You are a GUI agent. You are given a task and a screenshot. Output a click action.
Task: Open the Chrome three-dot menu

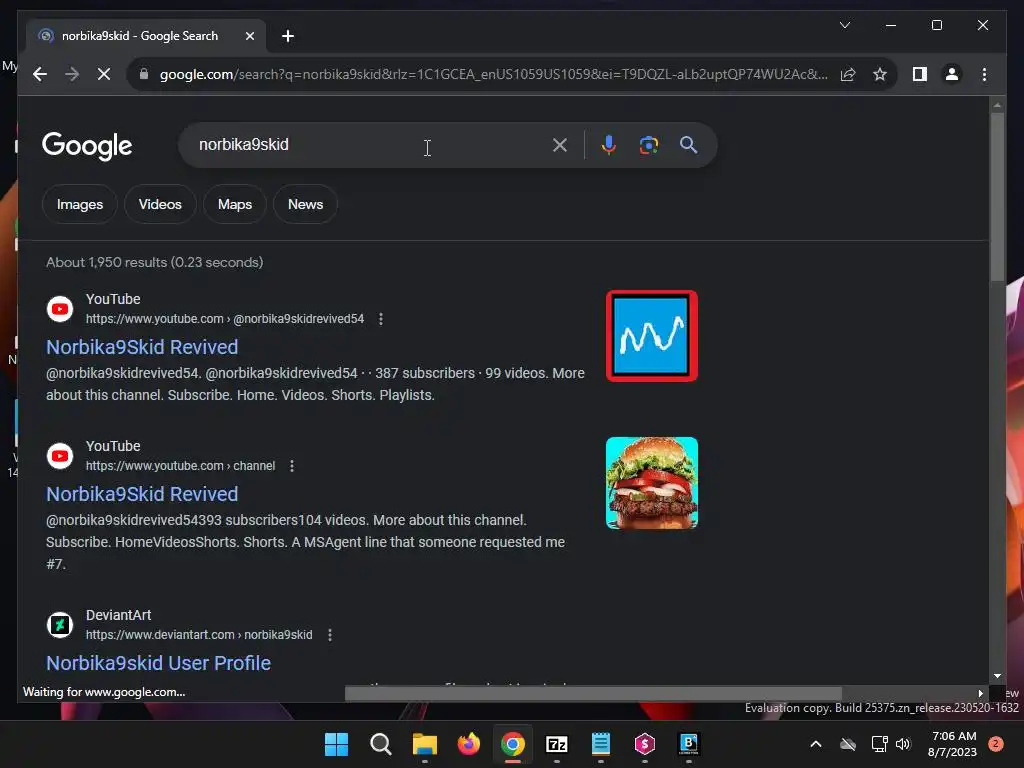click(984, 74)
